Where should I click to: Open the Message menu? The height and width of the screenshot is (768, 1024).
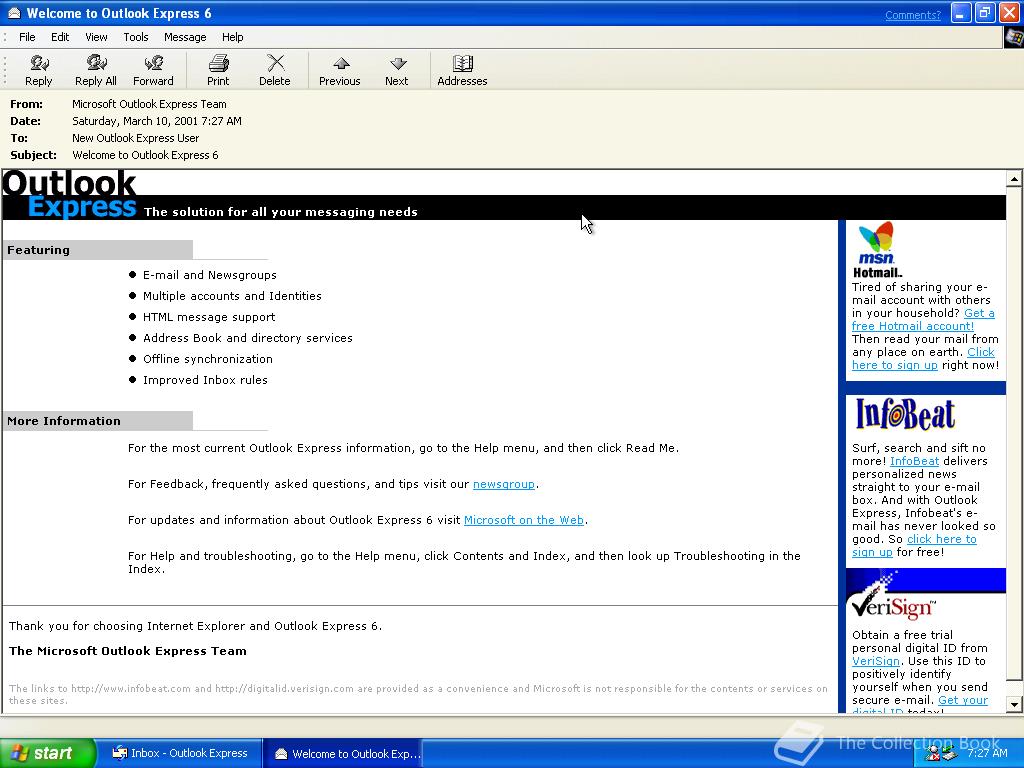point(185,37)
